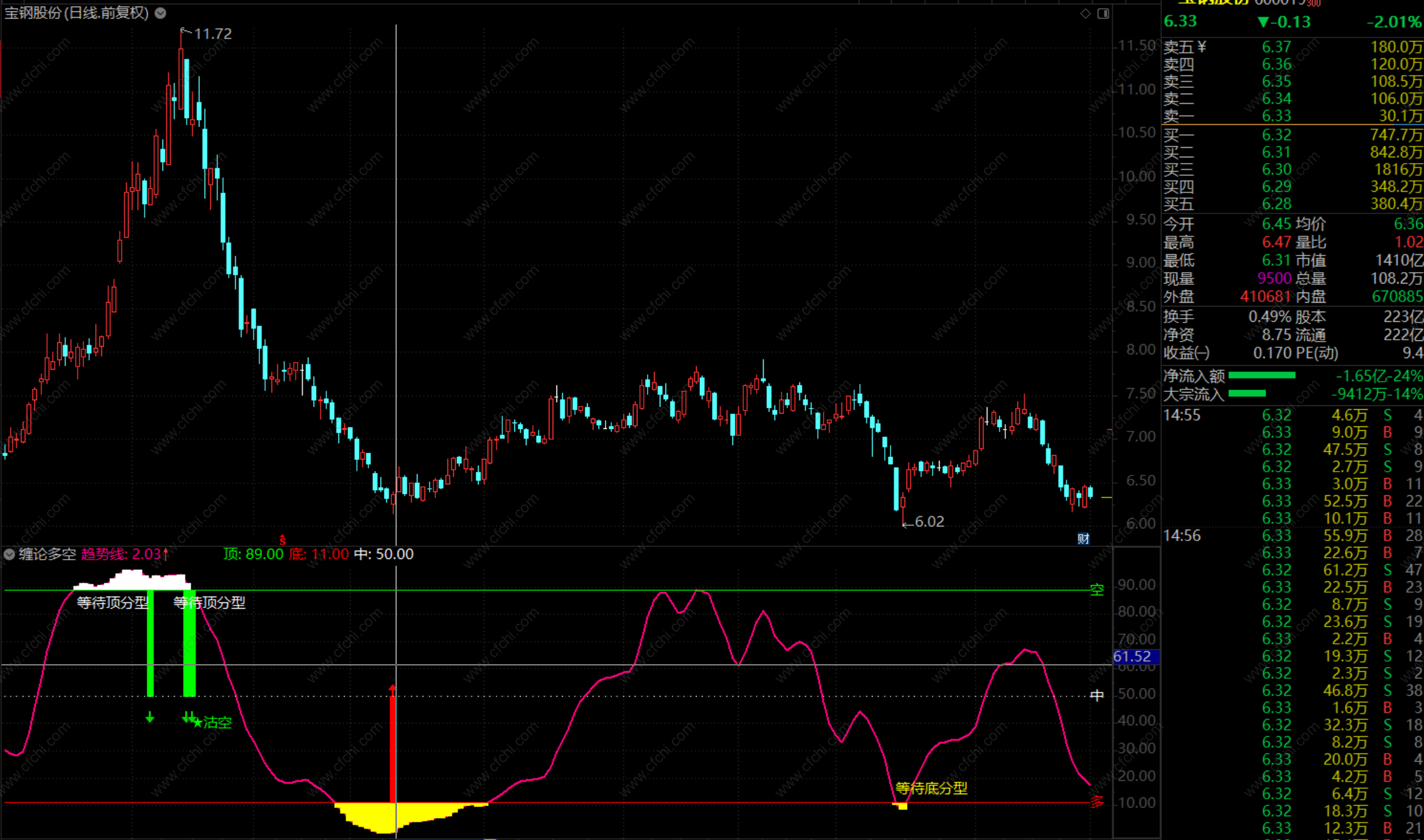This screenshot has width=1424, height=840.
Task: Click the ¥ icon beside 卖五
Action: tap(1202, 47)
